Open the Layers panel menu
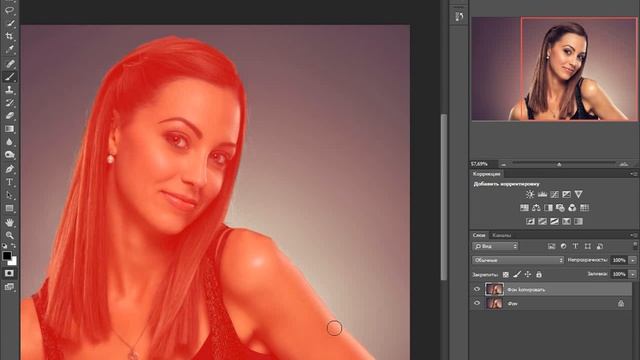This screenshot has height=360, width=640. pos(634,235)
